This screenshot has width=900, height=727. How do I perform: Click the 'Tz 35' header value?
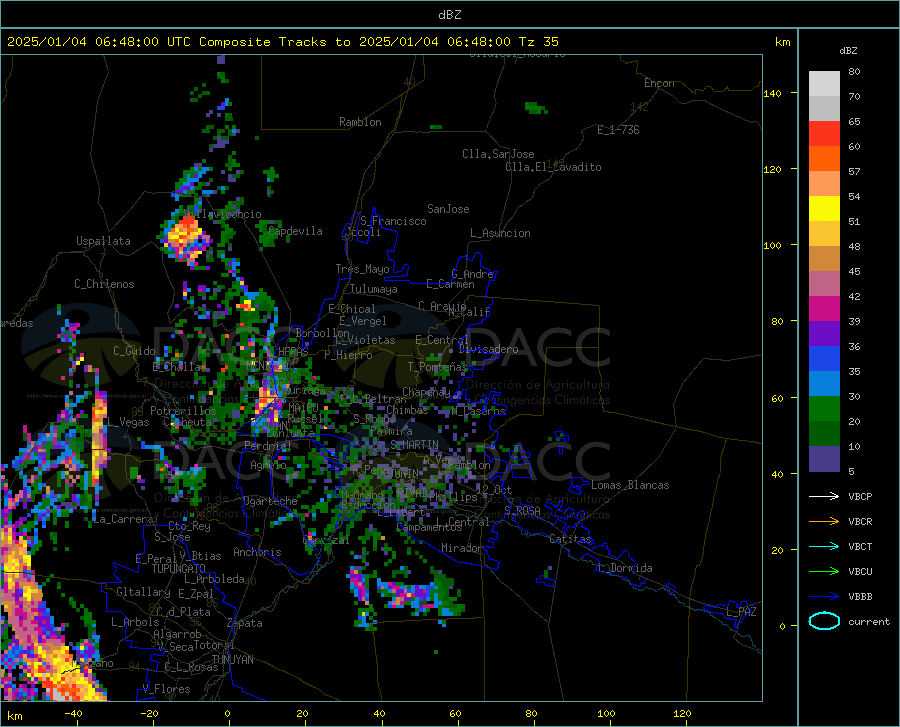[538, 42]
